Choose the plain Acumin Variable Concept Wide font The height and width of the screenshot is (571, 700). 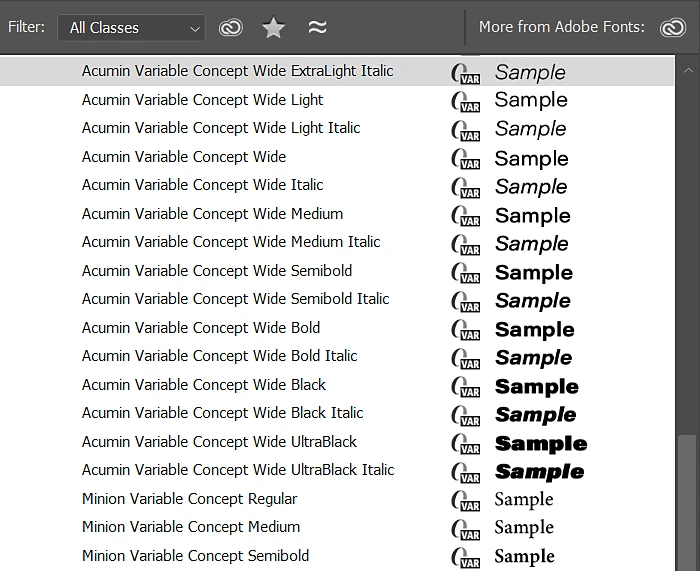click(x=337, y=157)
